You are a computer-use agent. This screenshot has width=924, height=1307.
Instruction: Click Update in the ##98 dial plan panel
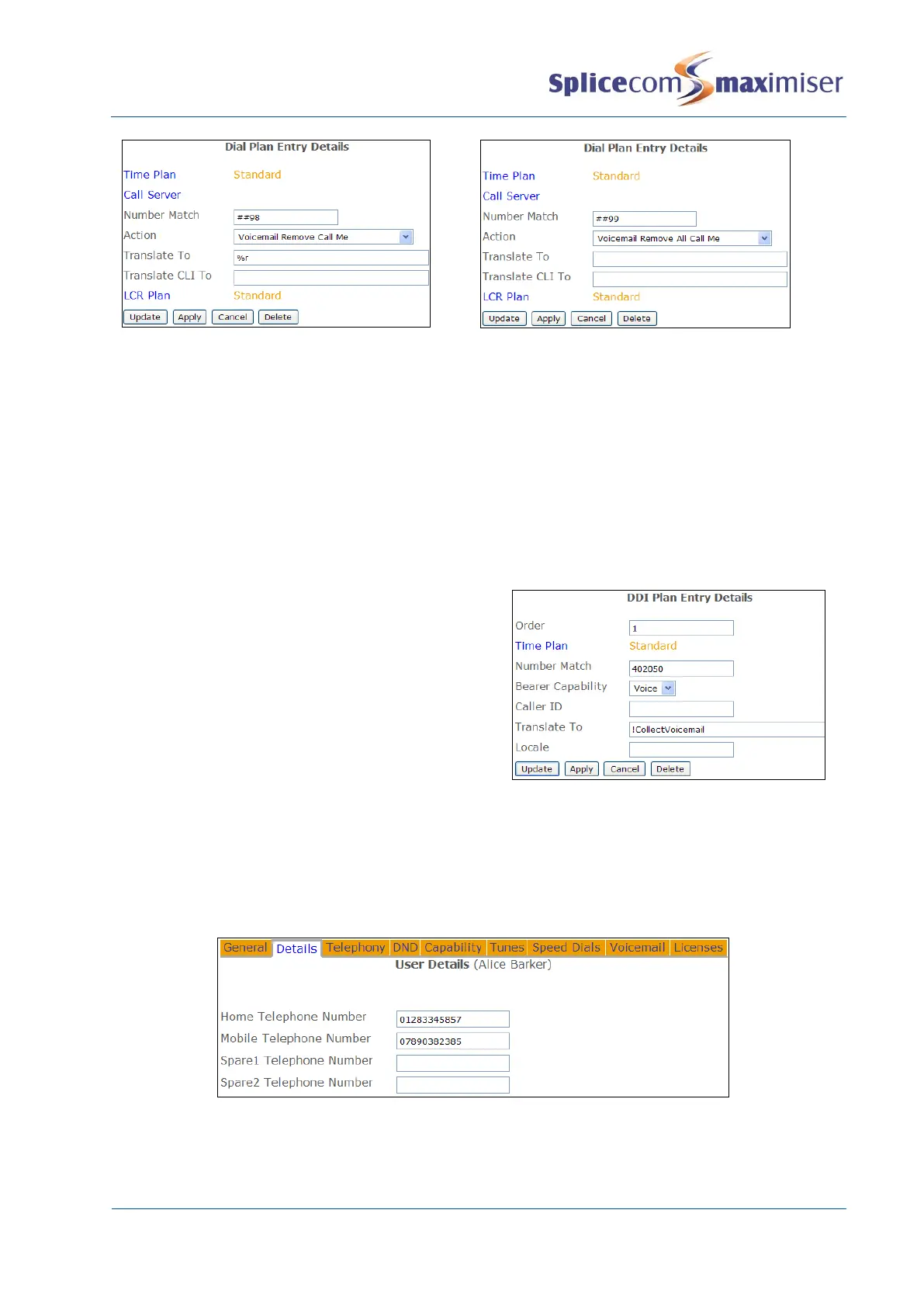(x=145, y=317)
